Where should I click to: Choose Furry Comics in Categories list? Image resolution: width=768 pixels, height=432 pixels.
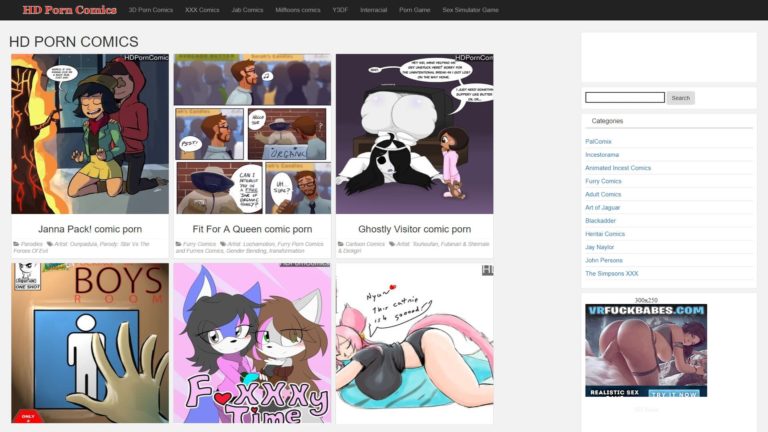point(603,181)
